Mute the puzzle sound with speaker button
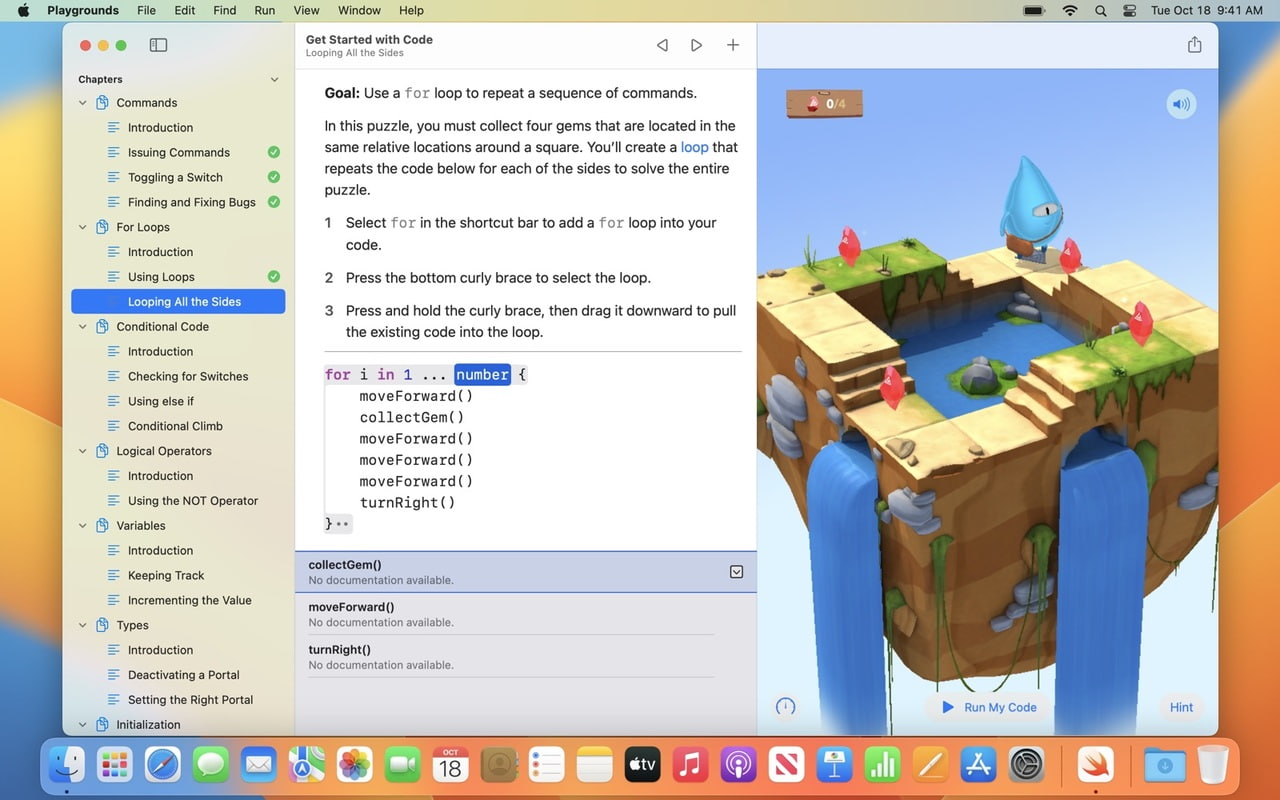 click(1181, 104)
